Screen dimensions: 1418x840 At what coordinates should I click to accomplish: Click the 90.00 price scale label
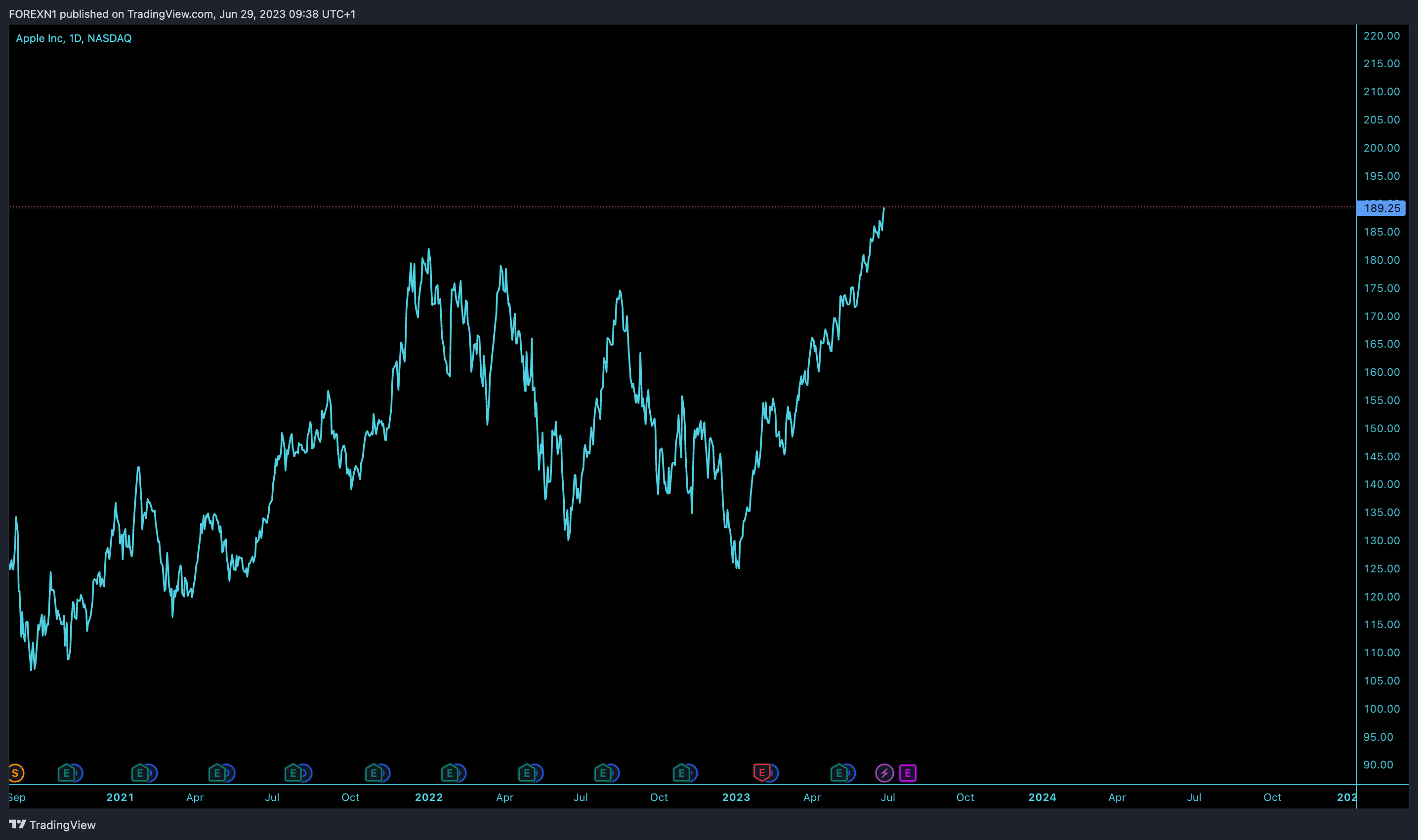1378,765
